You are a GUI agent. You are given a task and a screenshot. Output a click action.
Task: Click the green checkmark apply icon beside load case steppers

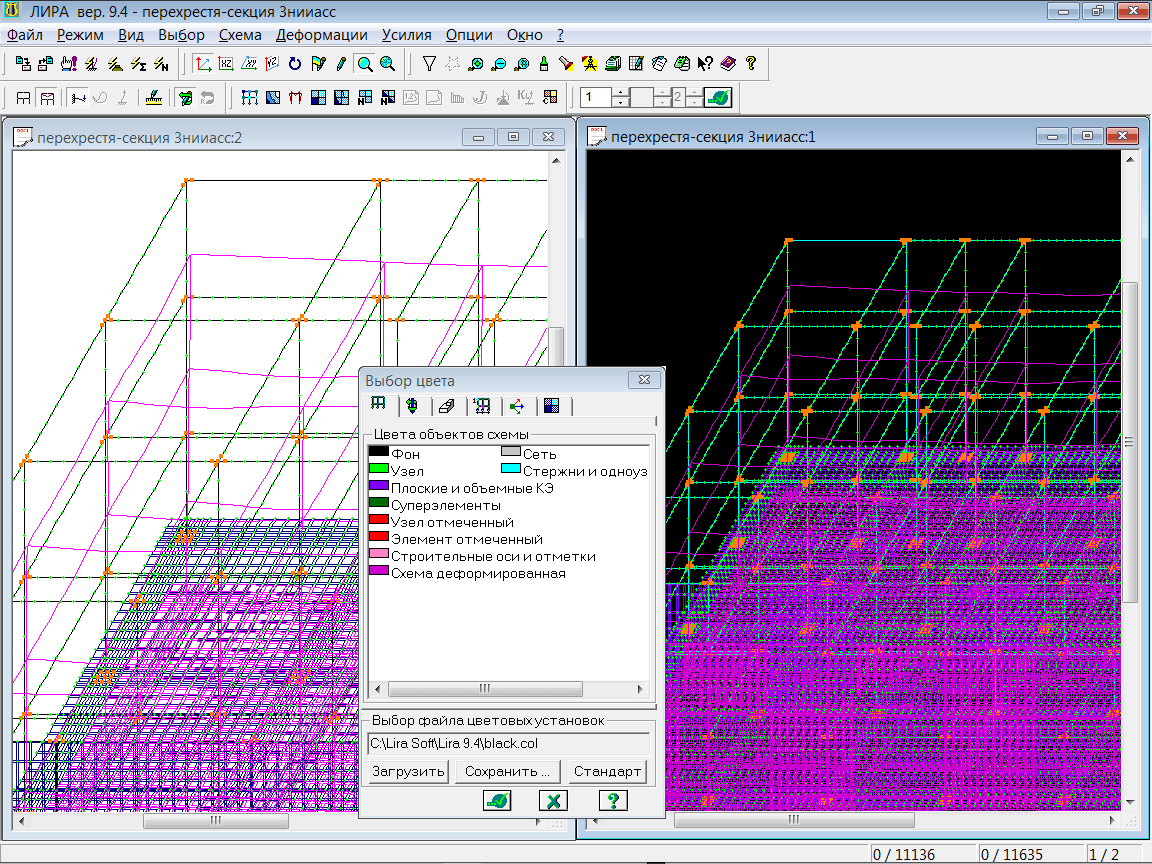point(718,97)
